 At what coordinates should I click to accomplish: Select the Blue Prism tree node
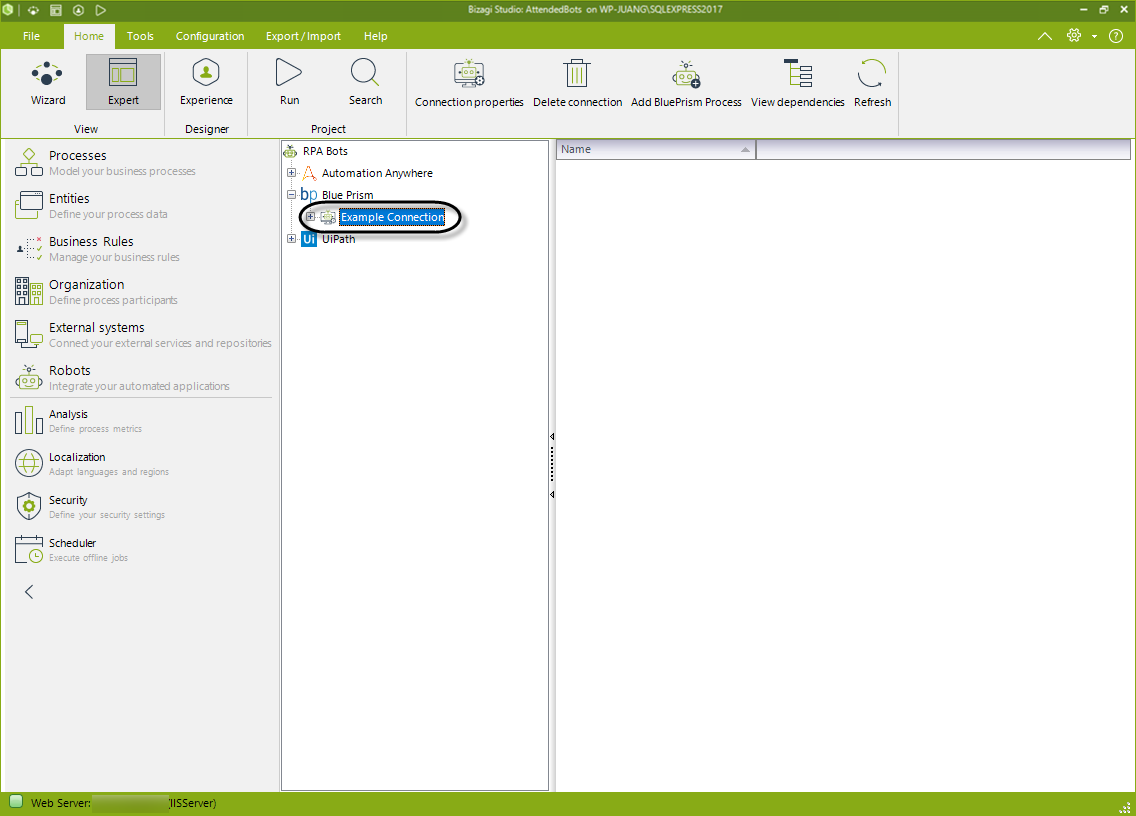pyautogui.click(x=347, y=195)
